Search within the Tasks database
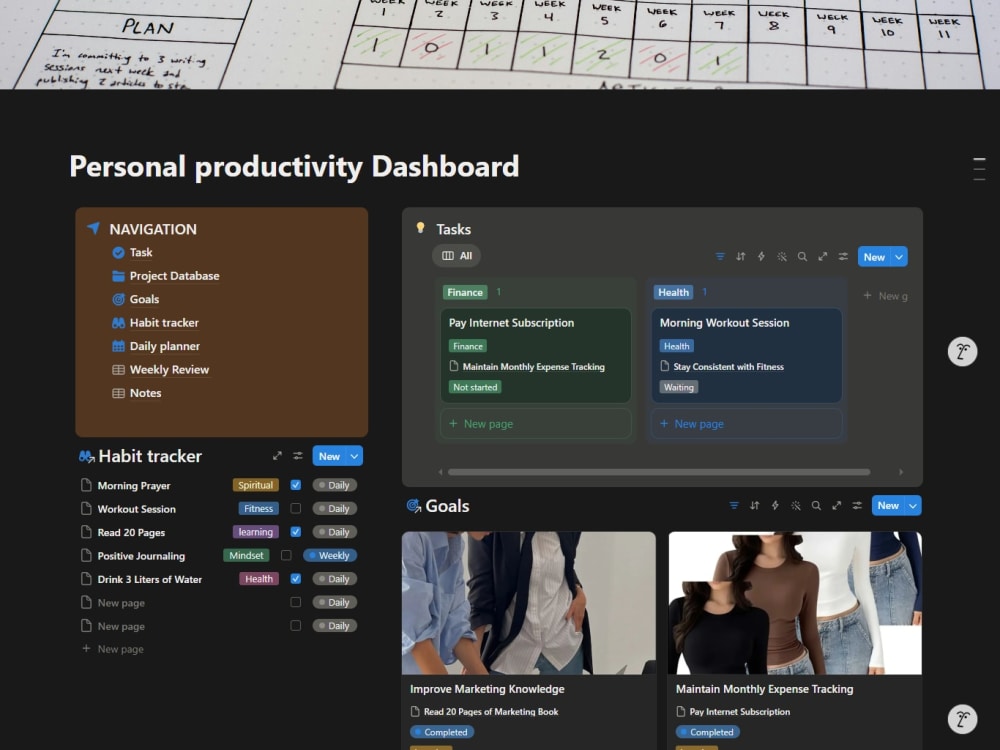The image size is (1000, 750). 802,256
